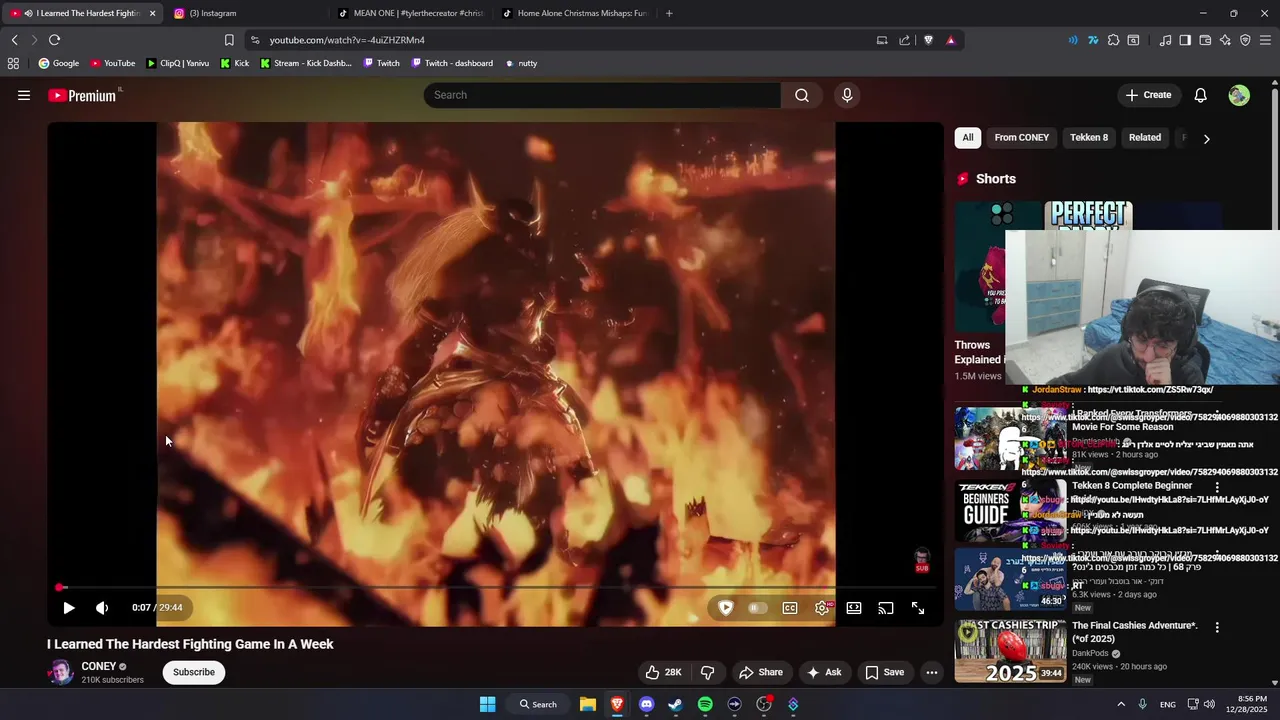1280x720 pixels.
Task: Open the ClipQ | Yanivu bookmark
Action: (x=178, y=63)
